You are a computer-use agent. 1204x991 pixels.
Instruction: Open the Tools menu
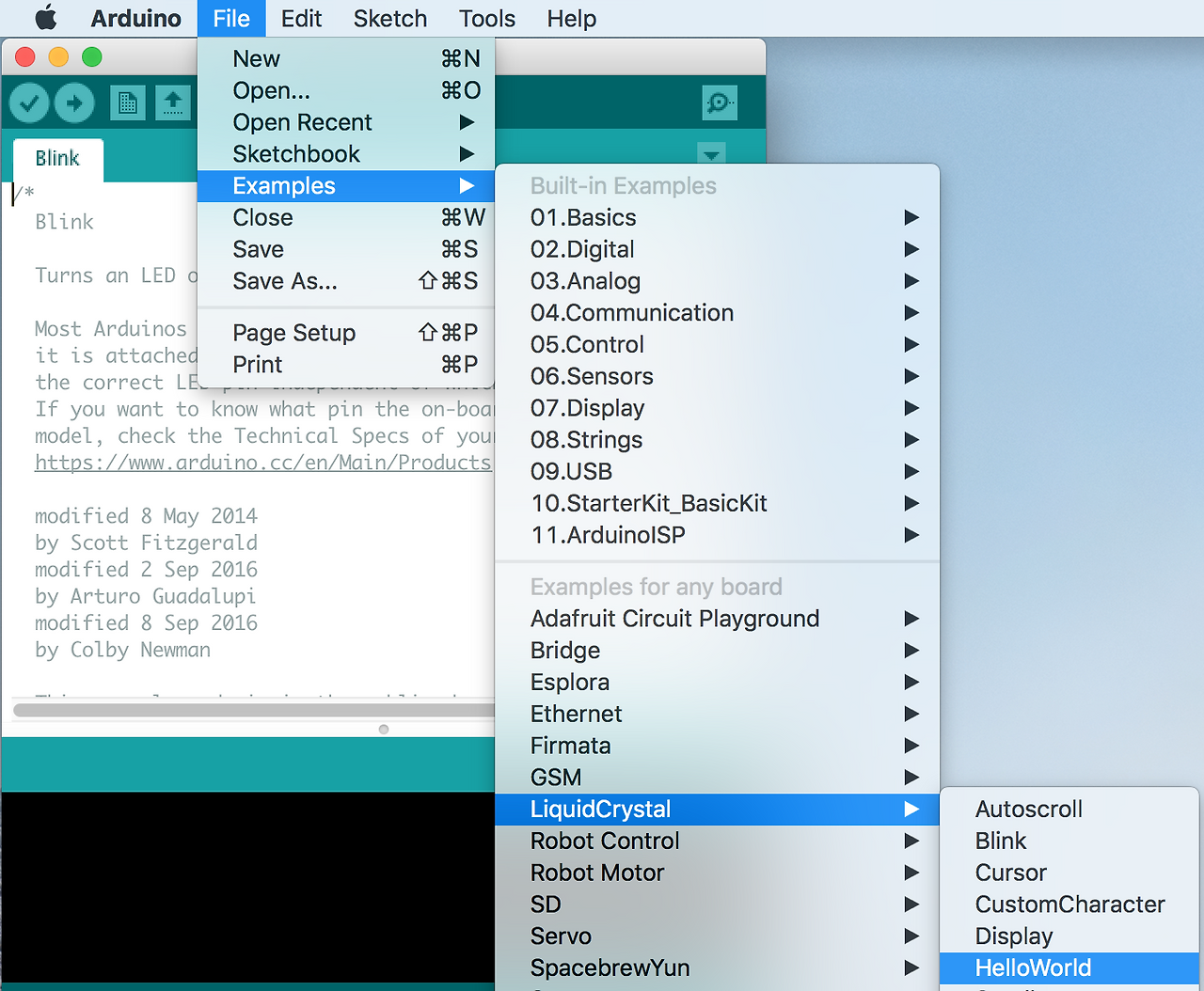(486, 18)
